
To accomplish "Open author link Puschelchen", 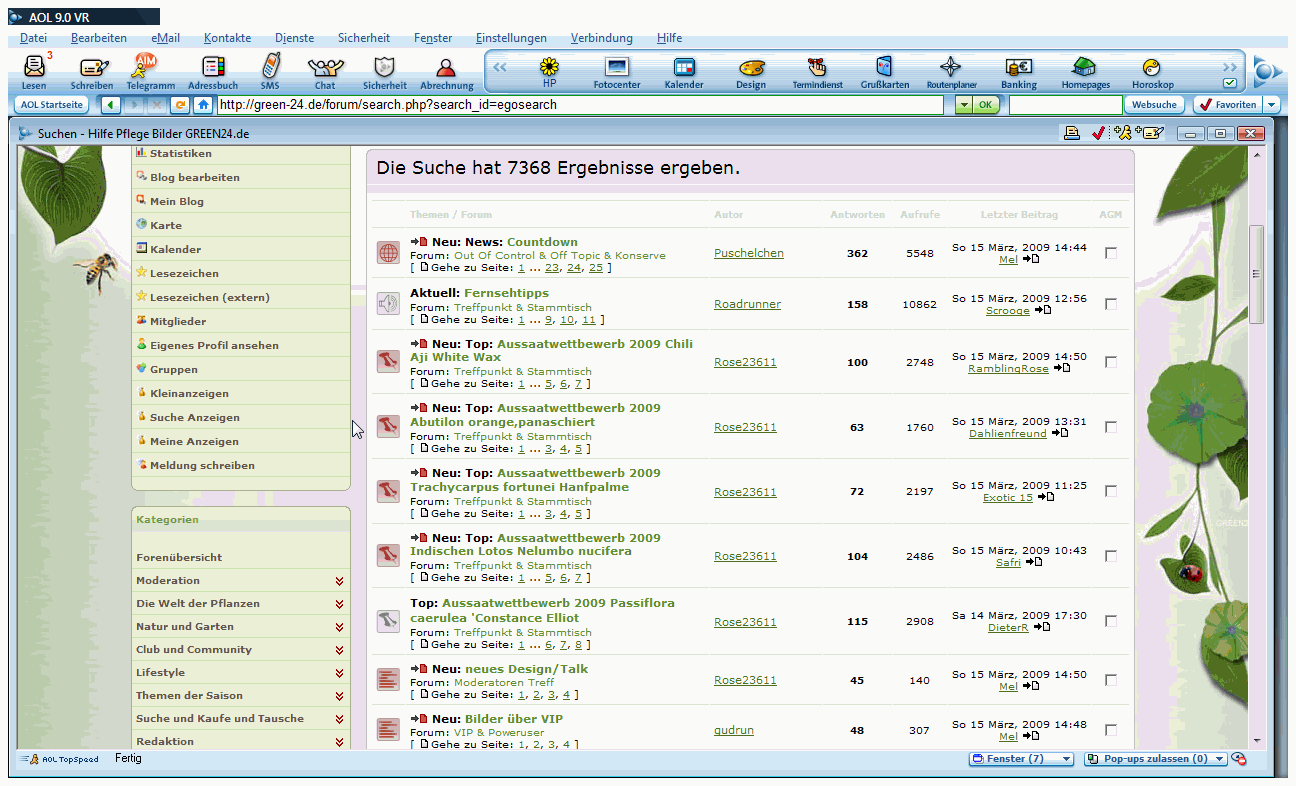I will point(748,253).
